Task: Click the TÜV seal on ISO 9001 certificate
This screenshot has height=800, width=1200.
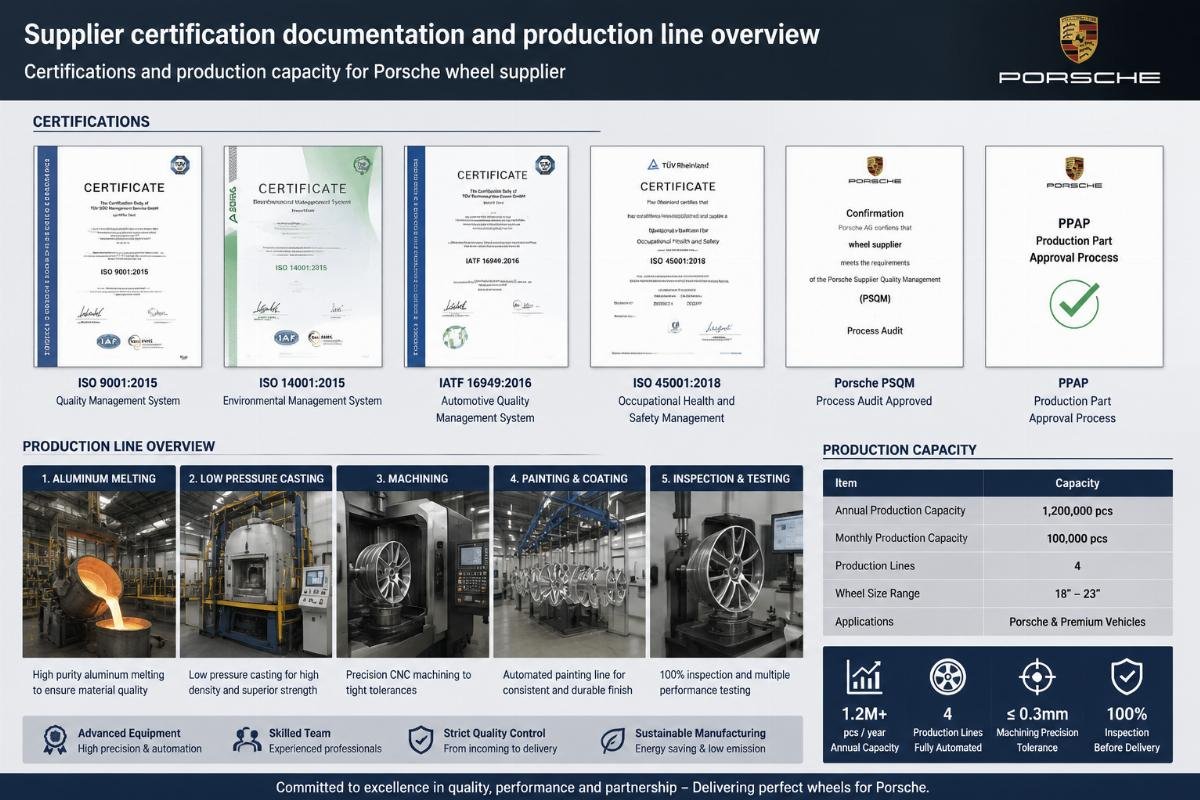Action: pos(181,164)
